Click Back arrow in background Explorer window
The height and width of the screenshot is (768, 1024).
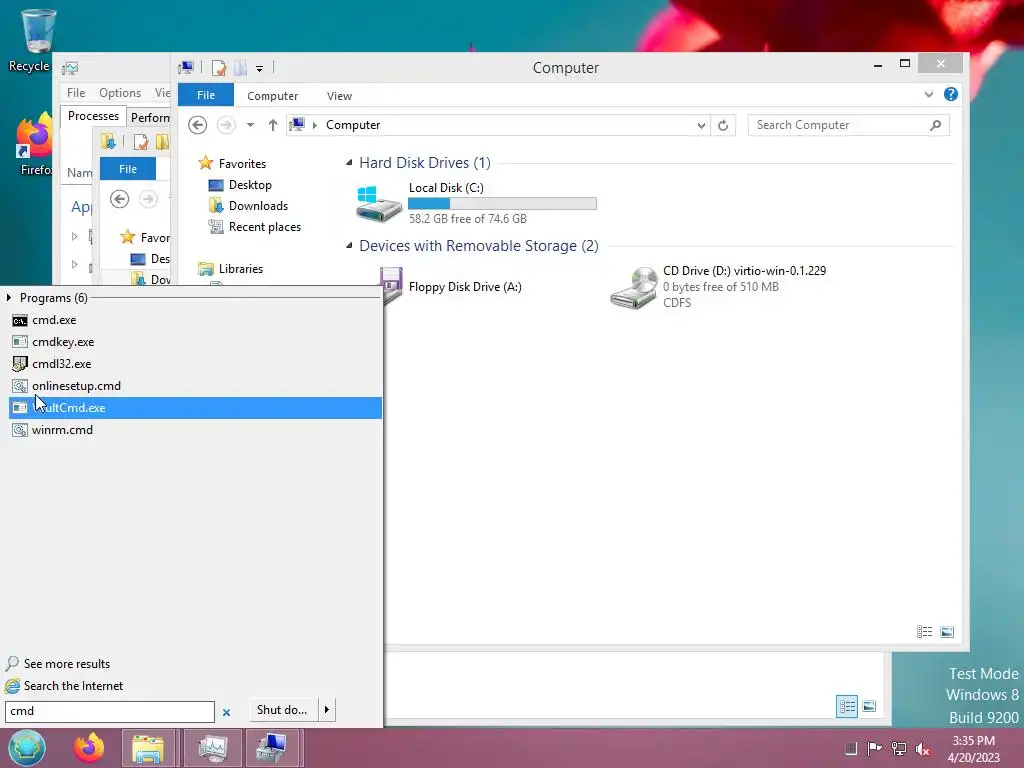[120, 199]
